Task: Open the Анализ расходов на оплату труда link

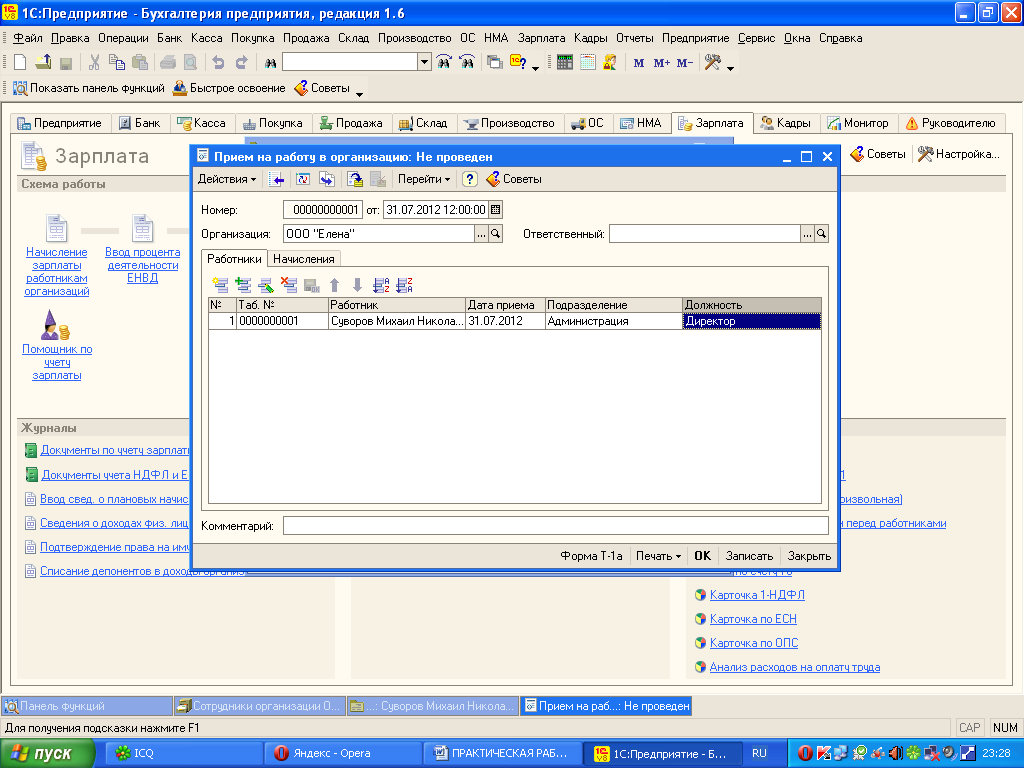Action: (795, 667)
